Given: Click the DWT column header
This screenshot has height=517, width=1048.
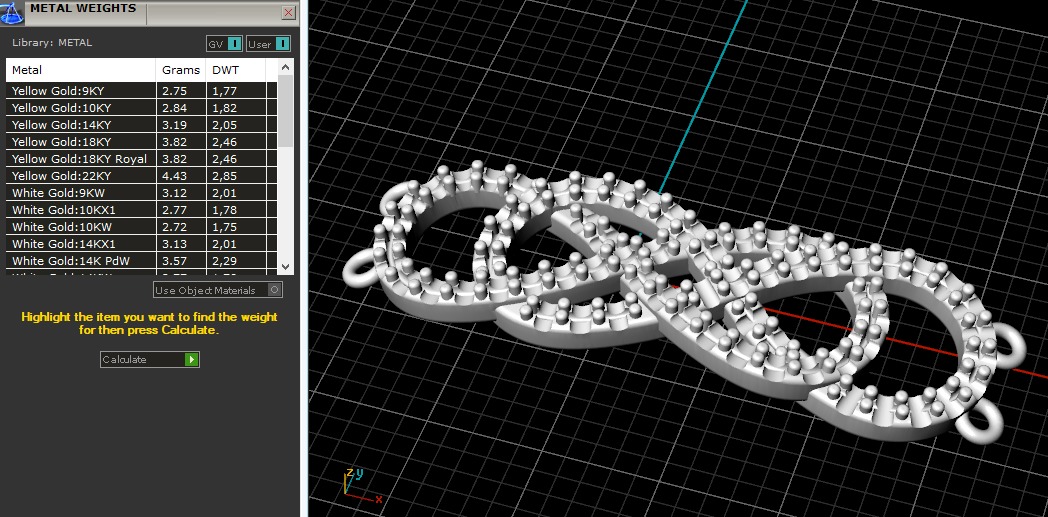Looking at the screenshot, I should (x=236, y=70).
